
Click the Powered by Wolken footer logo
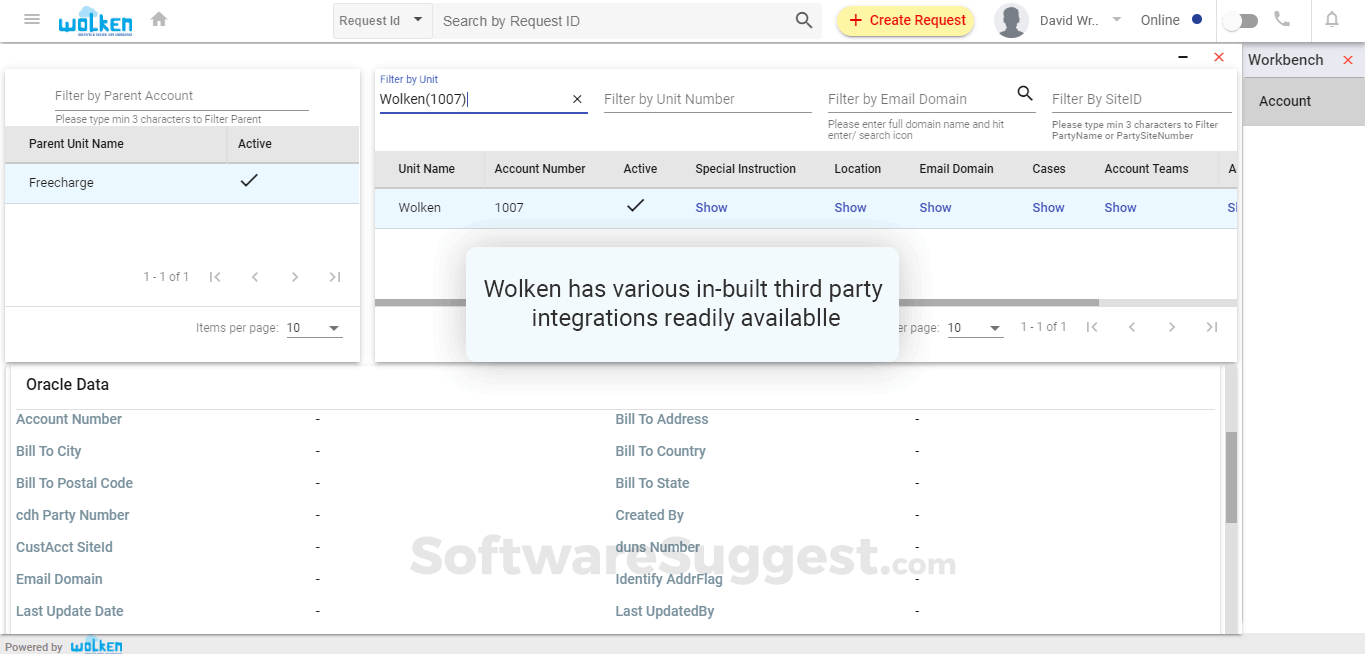[96, 645]
